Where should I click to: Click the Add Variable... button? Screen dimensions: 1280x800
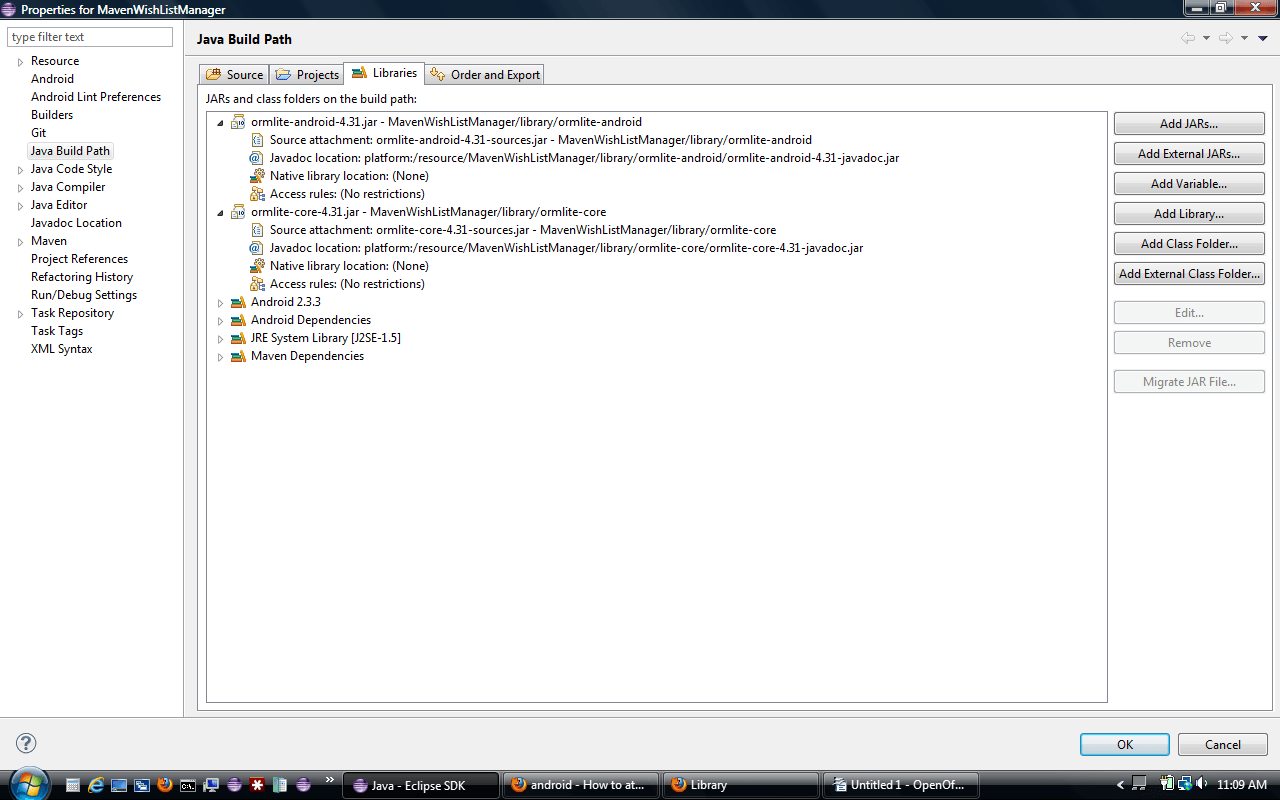[x=1189, y=184]
